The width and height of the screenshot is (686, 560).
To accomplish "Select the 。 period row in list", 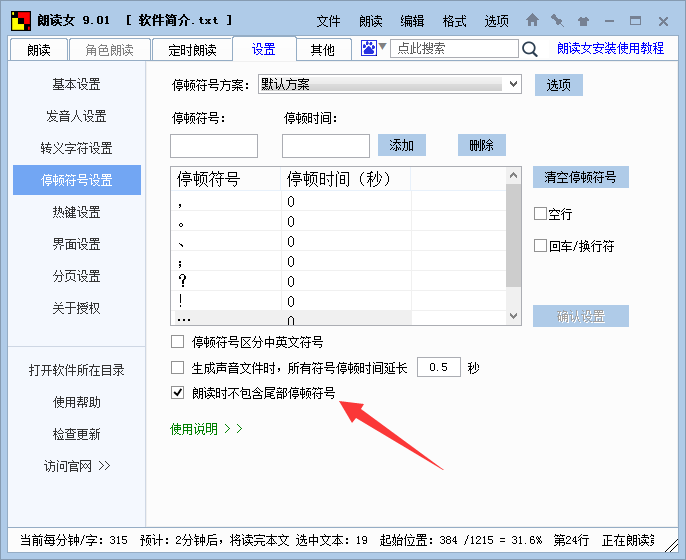I will [339, 222].
